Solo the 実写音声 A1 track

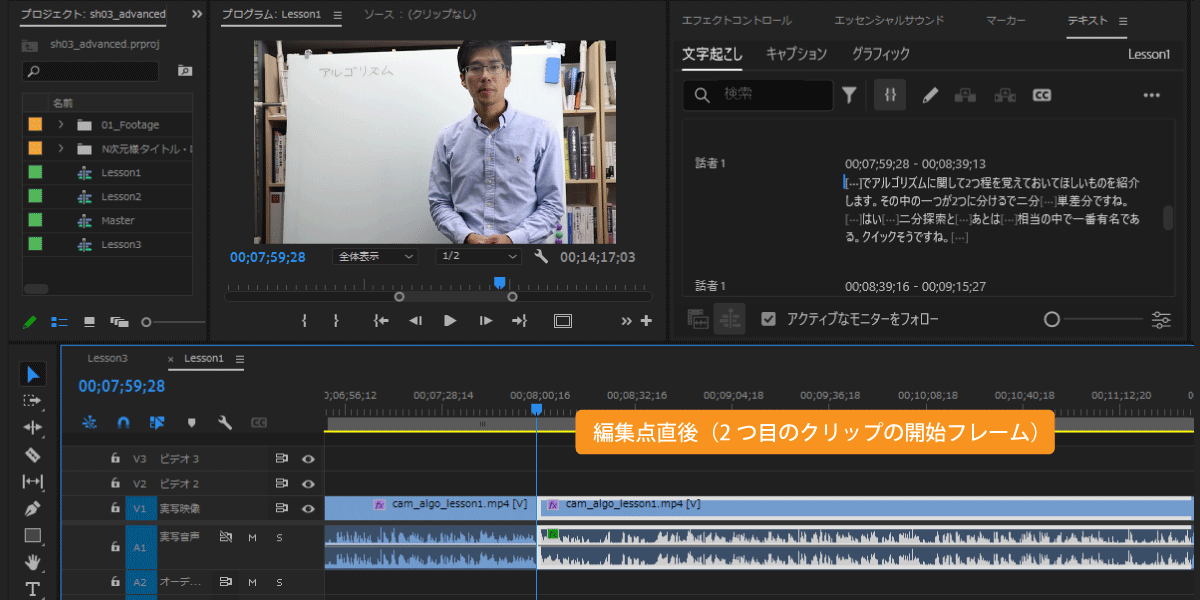(279, 538)
